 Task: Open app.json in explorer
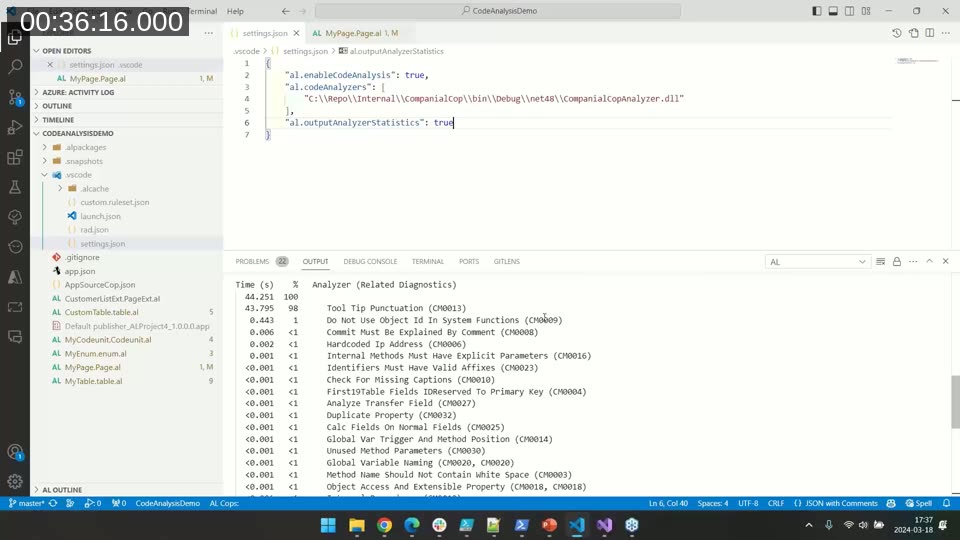pos(80,271)
